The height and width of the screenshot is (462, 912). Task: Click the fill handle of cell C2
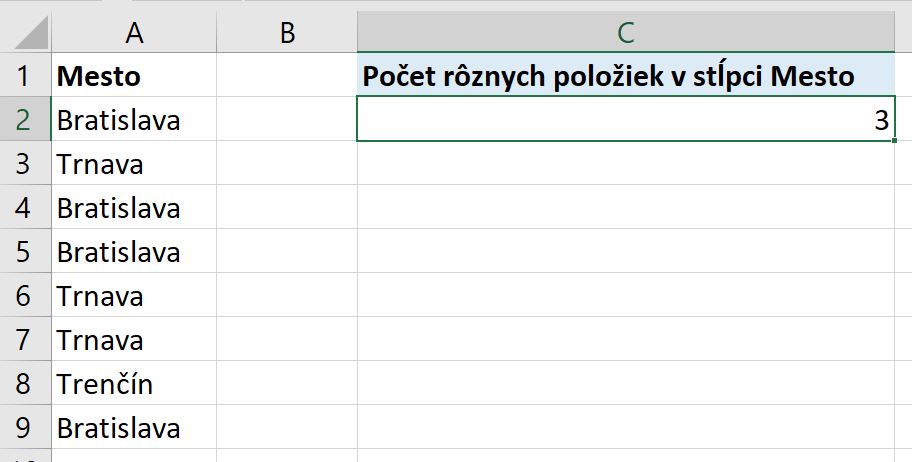pos(894,140)
